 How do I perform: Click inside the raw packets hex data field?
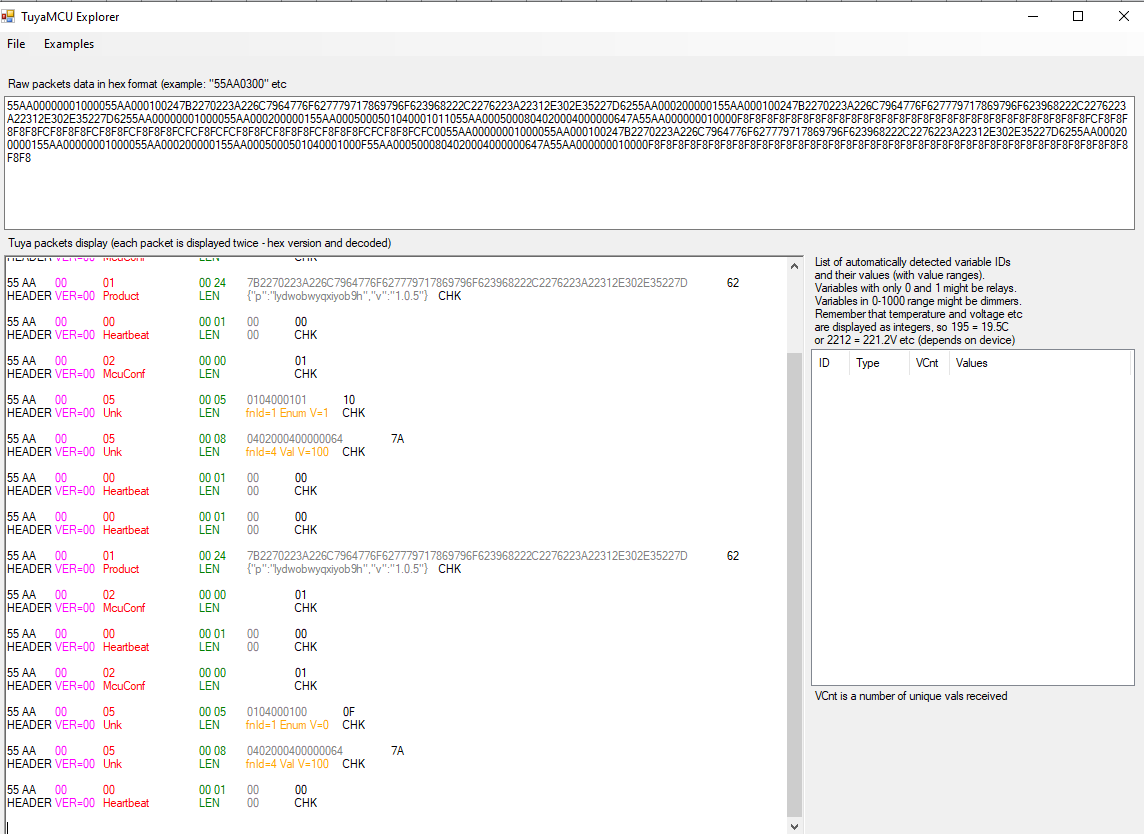point(569,163)
